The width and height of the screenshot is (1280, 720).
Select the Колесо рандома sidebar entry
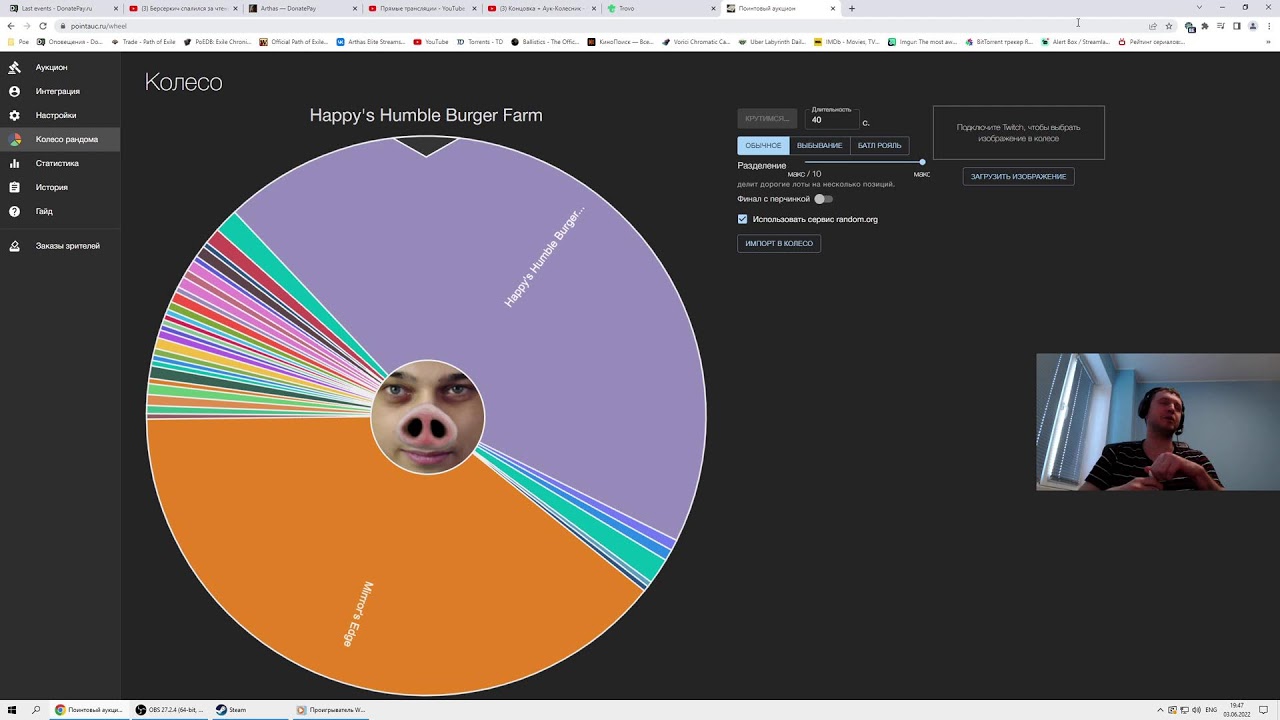coord(60,139)
